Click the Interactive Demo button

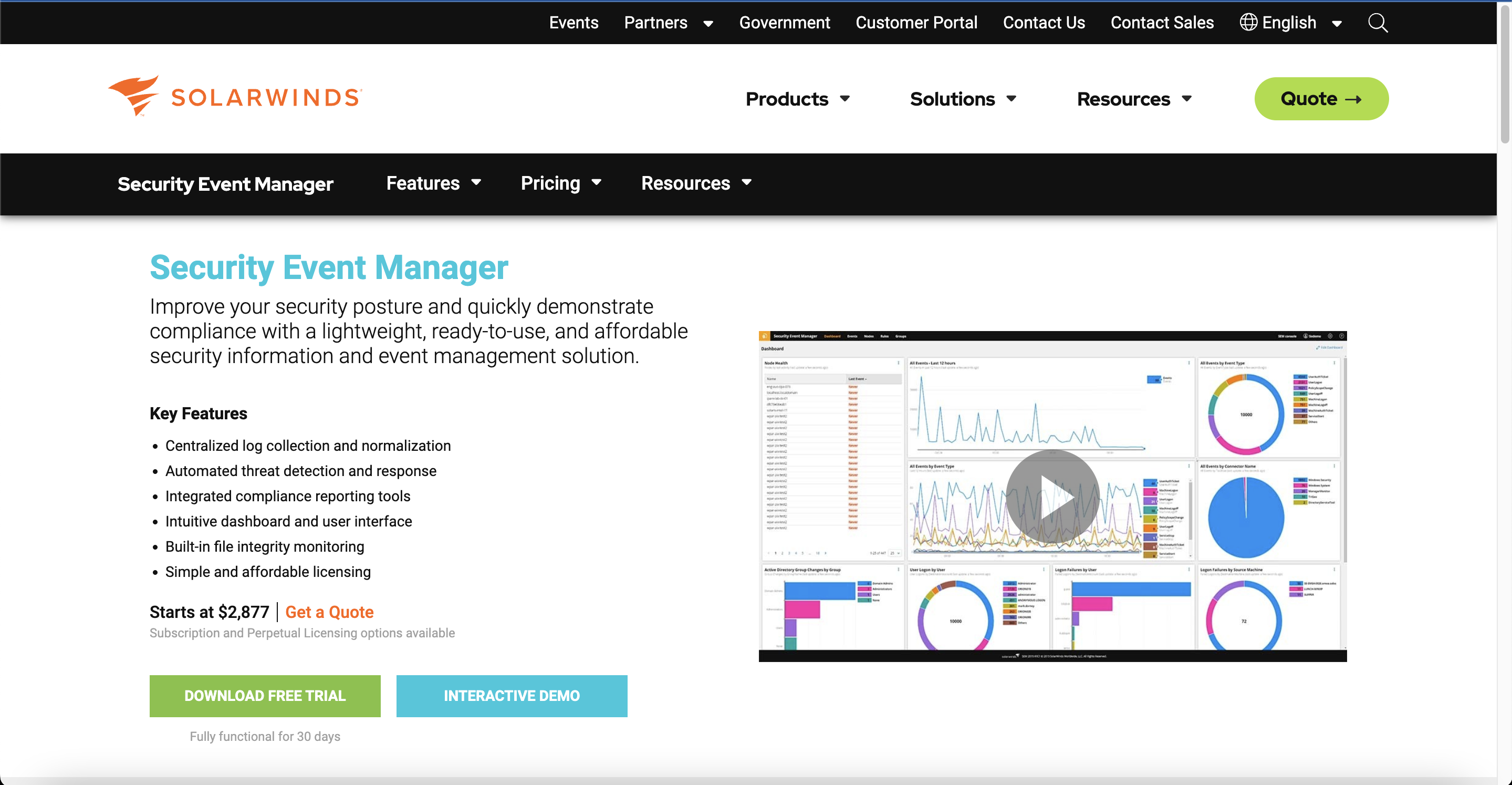tap(511, 696)
